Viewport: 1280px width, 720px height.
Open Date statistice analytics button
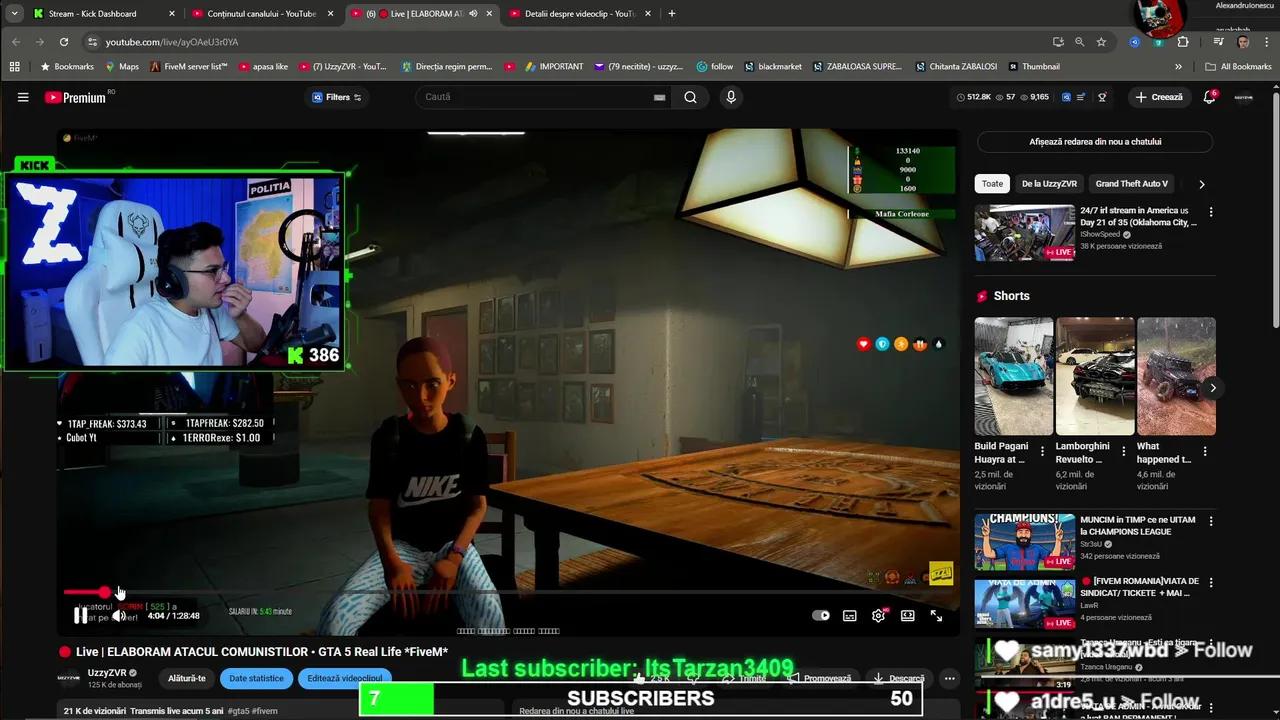(x=257, y=678)
